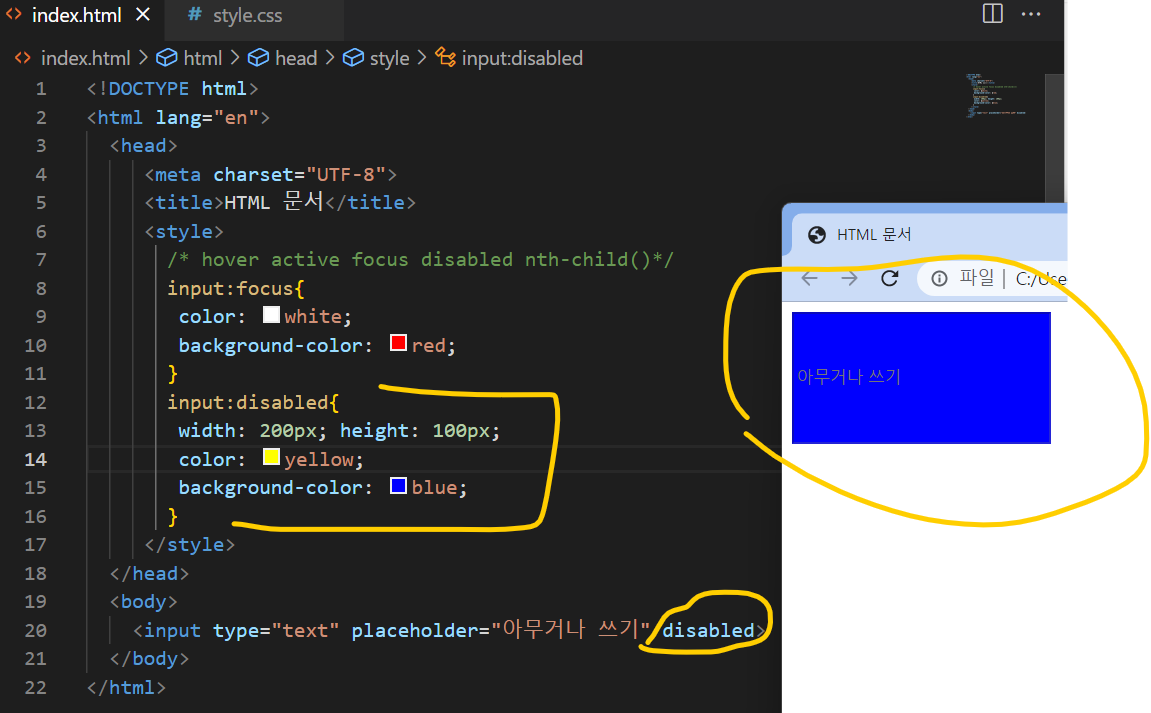
Task: Click the html file icon on editor tab
Action: click(14, 14)
